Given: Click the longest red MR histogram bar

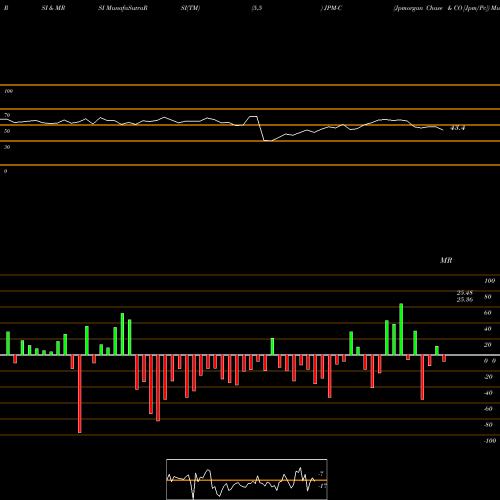Looking at the screenshot, I should 80,394.
